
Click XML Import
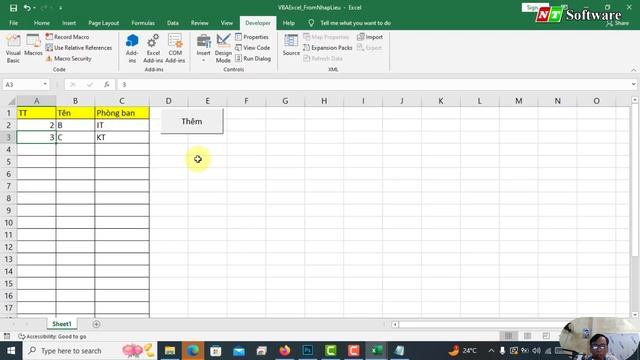[x=370, y=37]
